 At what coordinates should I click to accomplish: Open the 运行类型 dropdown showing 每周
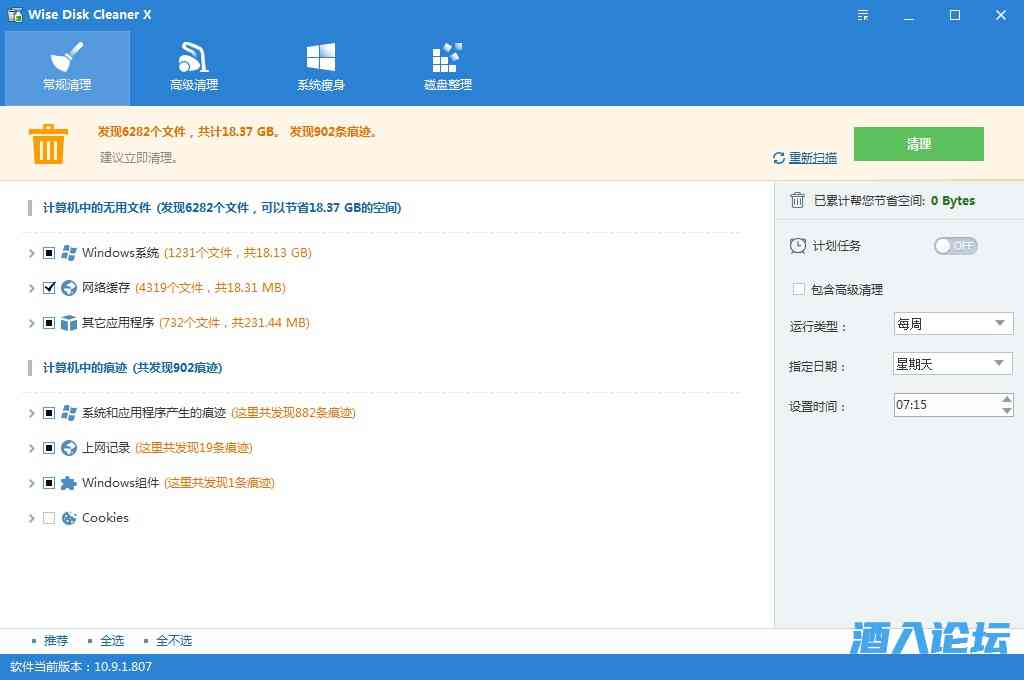coord(952,324)
